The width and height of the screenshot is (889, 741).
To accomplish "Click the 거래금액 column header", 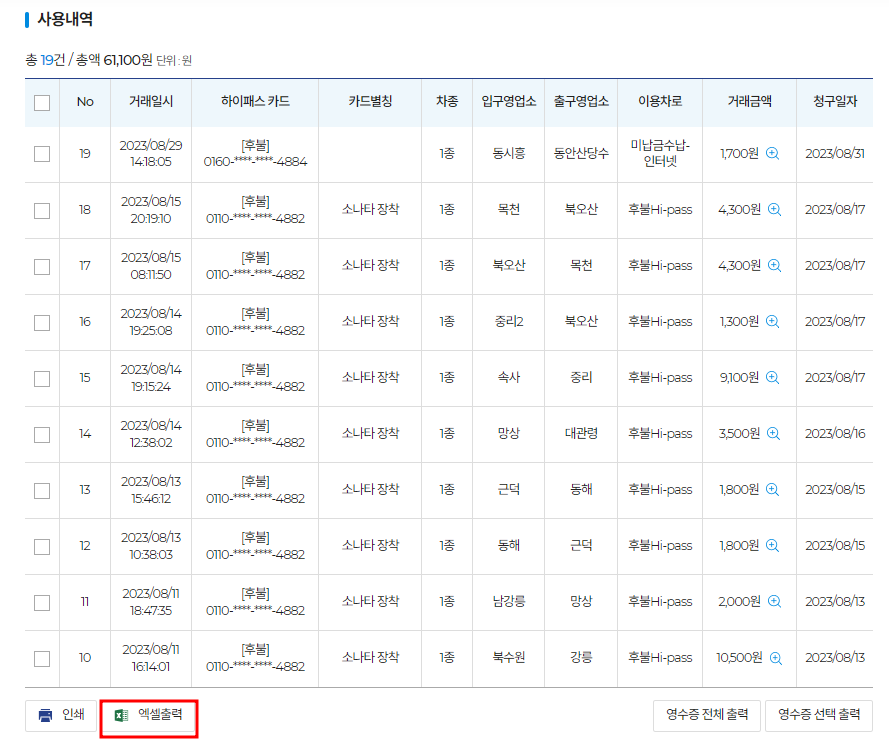I will 750,101.
